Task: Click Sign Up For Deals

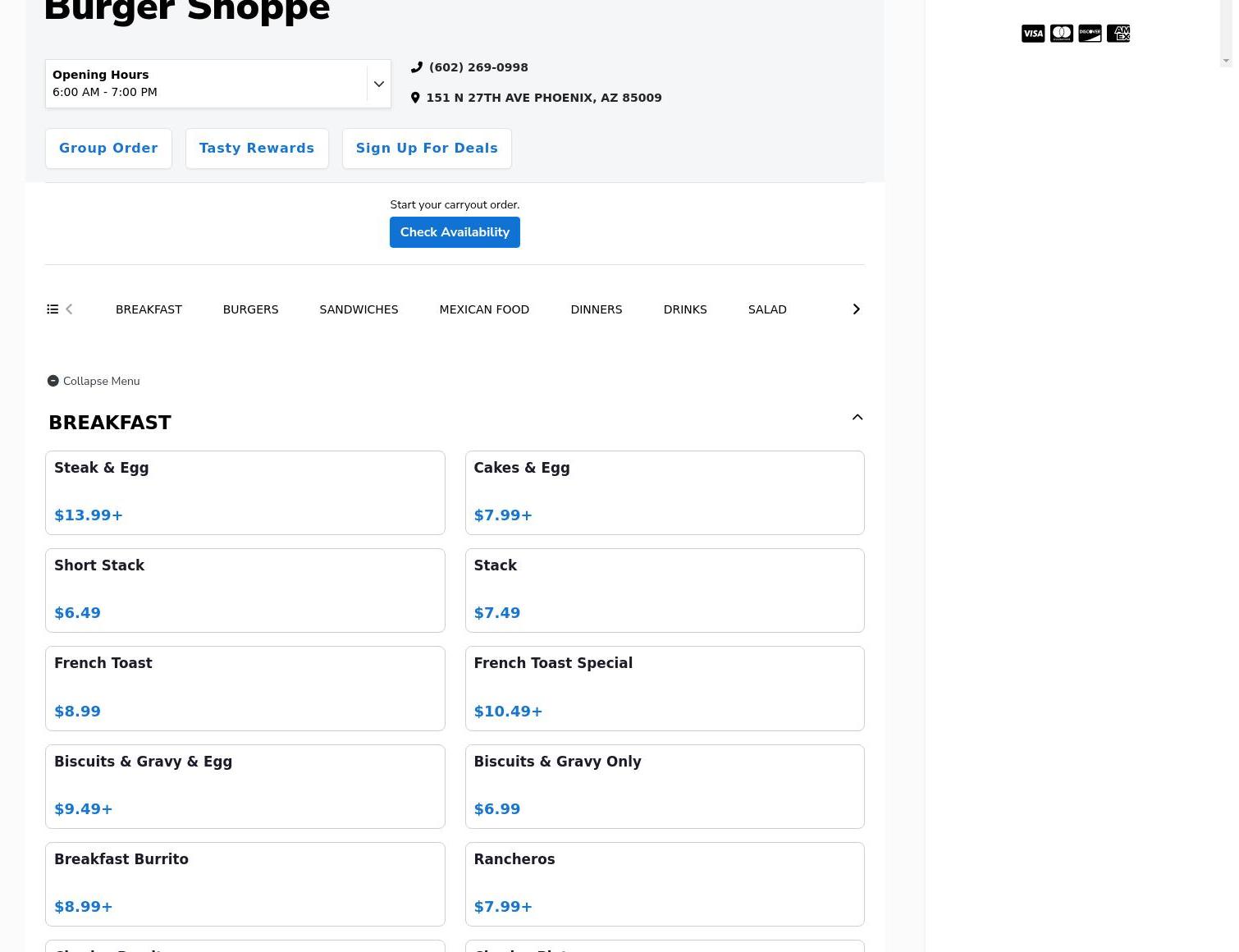Action: [x=427, y=149]
